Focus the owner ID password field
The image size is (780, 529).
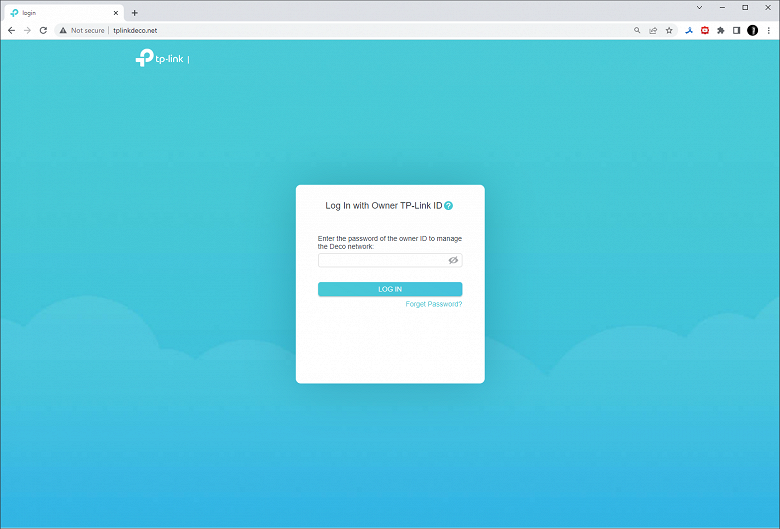[x=390, y=260]
